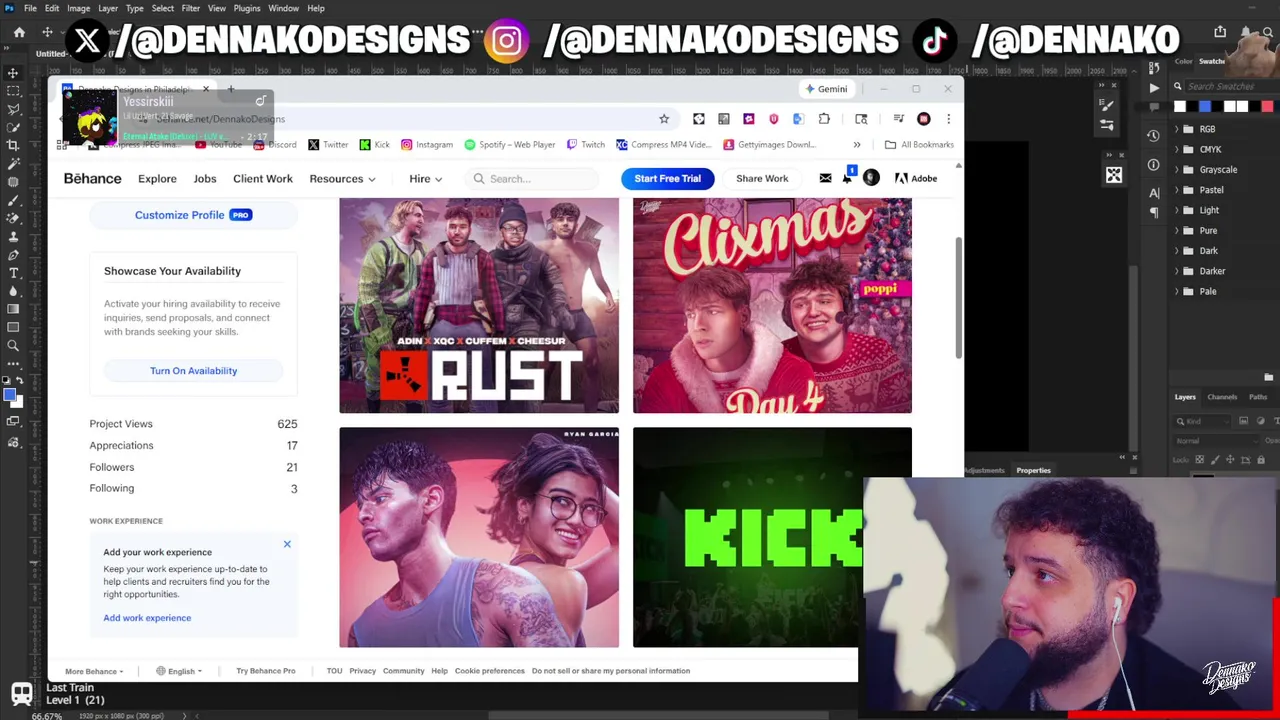Switch to the Paths tab
The height and width of the screenshot is (720, 1280).
(x=1258, y=397)
